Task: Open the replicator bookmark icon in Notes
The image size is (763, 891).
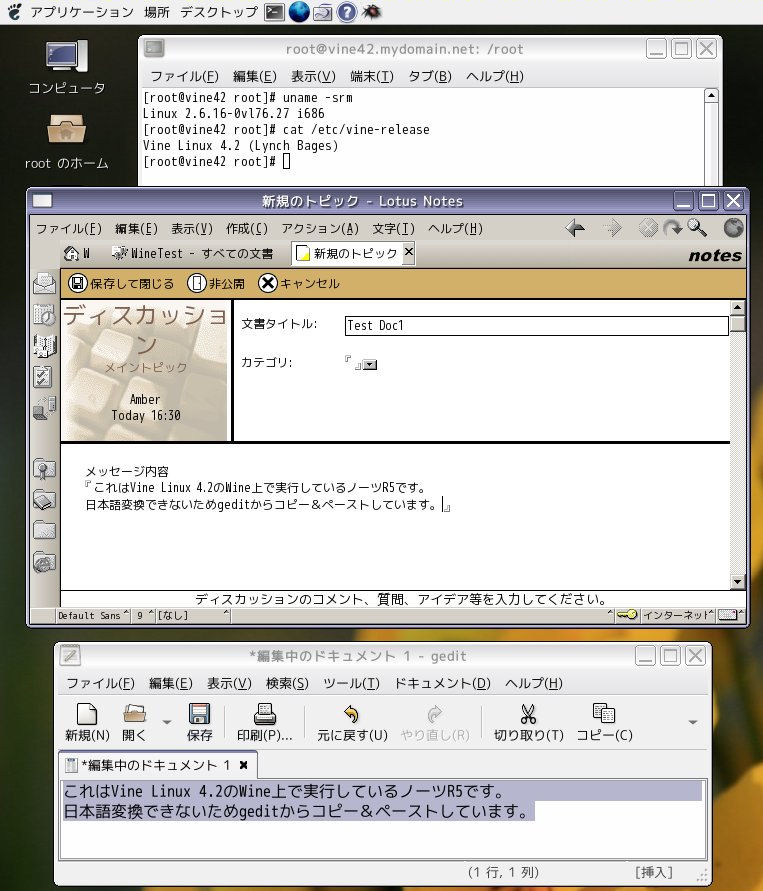Action: click(44, 408)
